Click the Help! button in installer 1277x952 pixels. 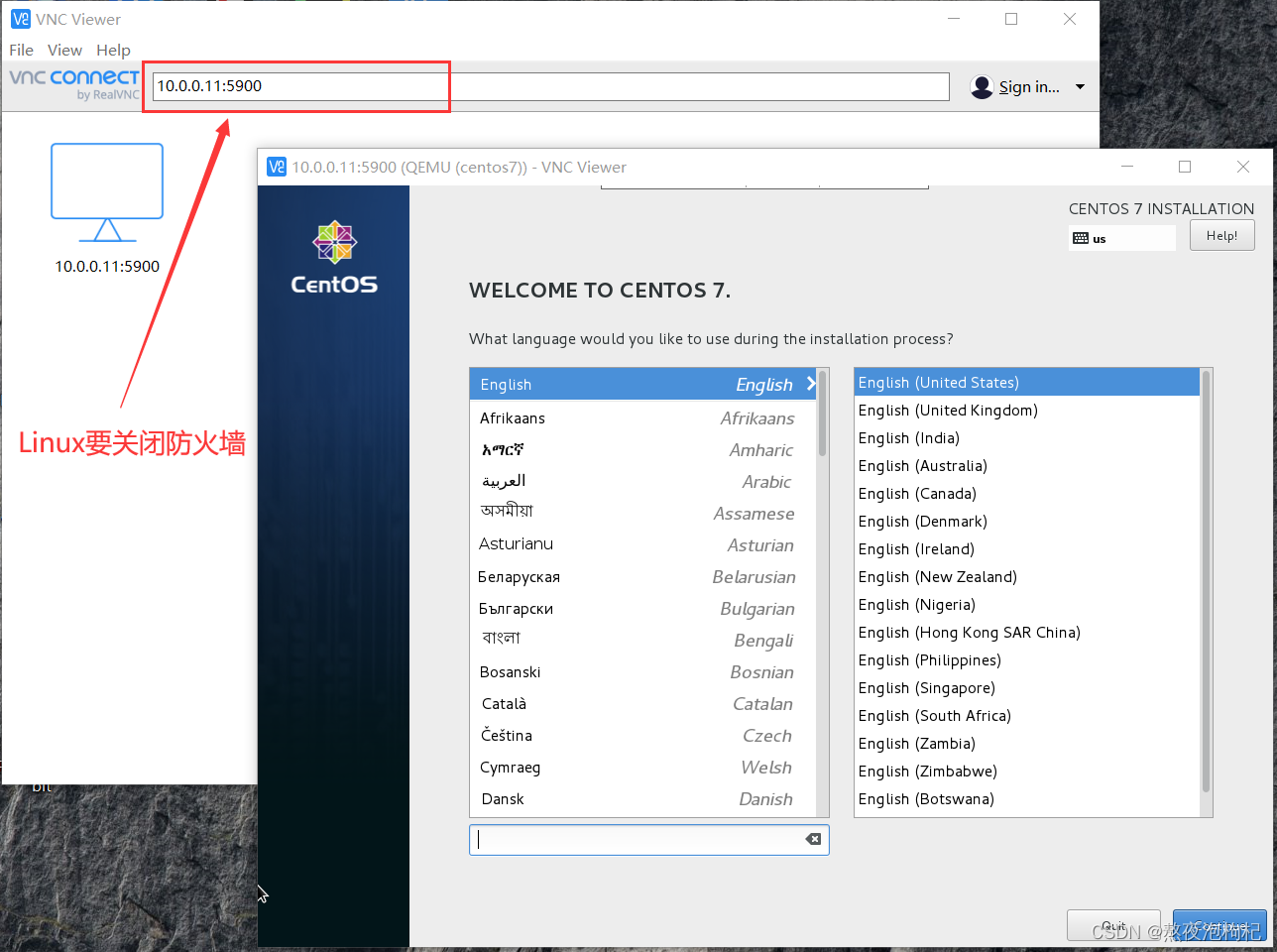coord(1221,236)
